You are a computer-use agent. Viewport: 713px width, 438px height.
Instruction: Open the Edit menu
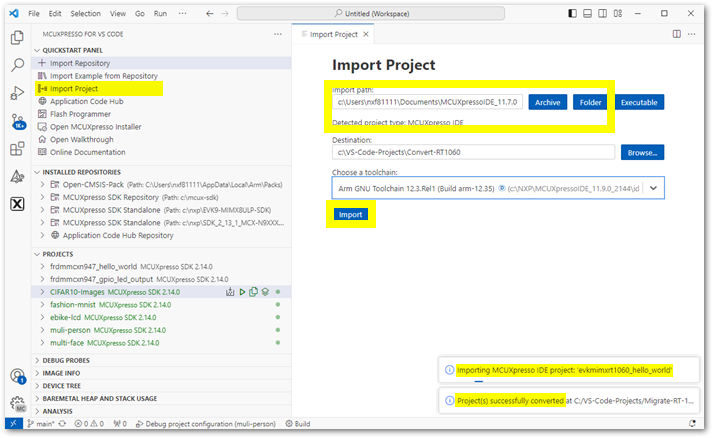point(55,14)
